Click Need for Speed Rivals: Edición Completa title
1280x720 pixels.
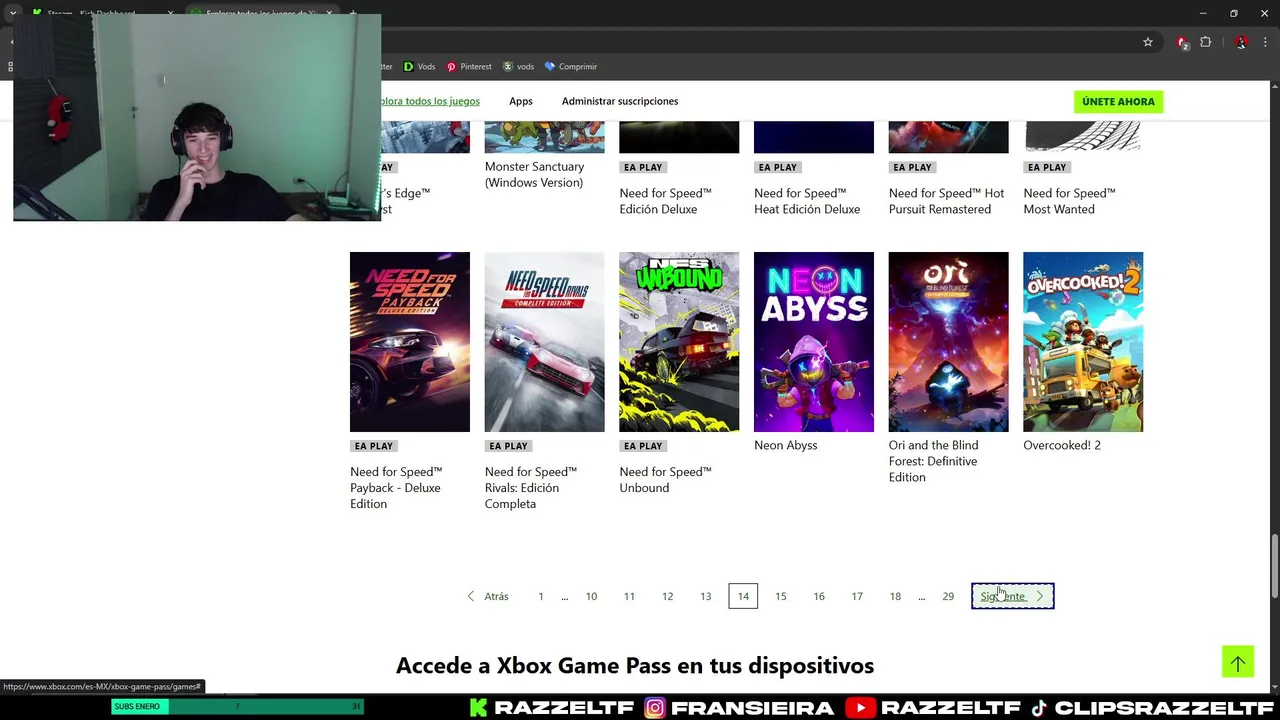pos(531,488)
